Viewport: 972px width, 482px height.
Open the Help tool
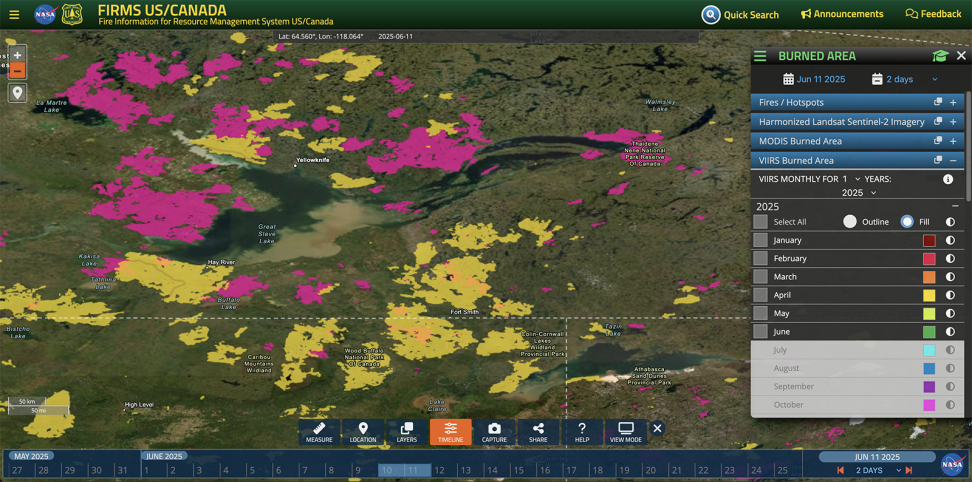click(582, 432)
